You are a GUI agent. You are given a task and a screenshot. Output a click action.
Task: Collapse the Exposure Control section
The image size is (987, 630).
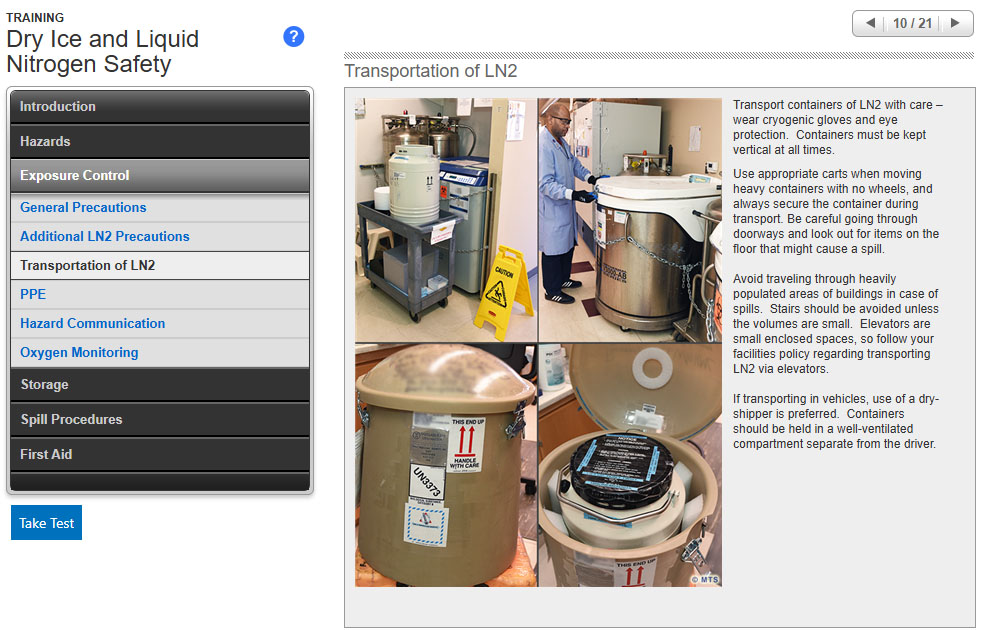coord(160,176)
